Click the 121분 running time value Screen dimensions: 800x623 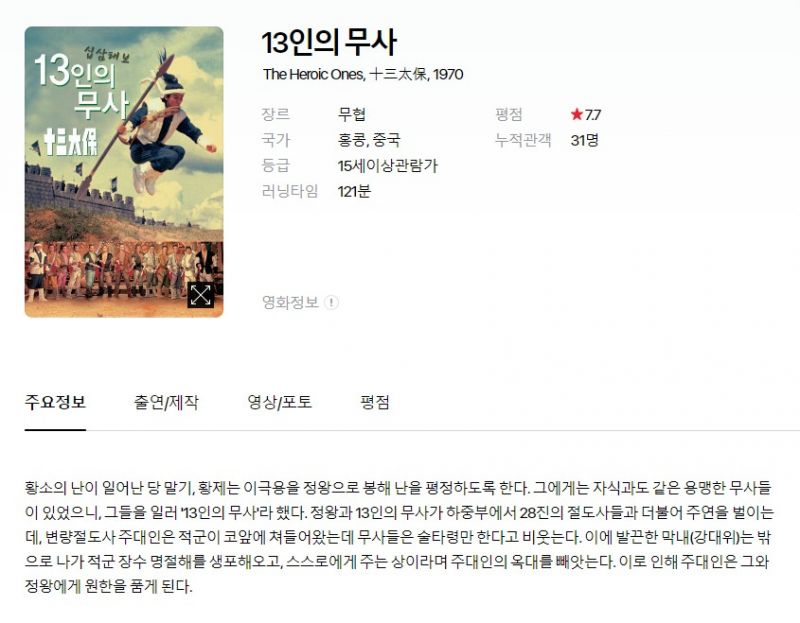(354, 191)
